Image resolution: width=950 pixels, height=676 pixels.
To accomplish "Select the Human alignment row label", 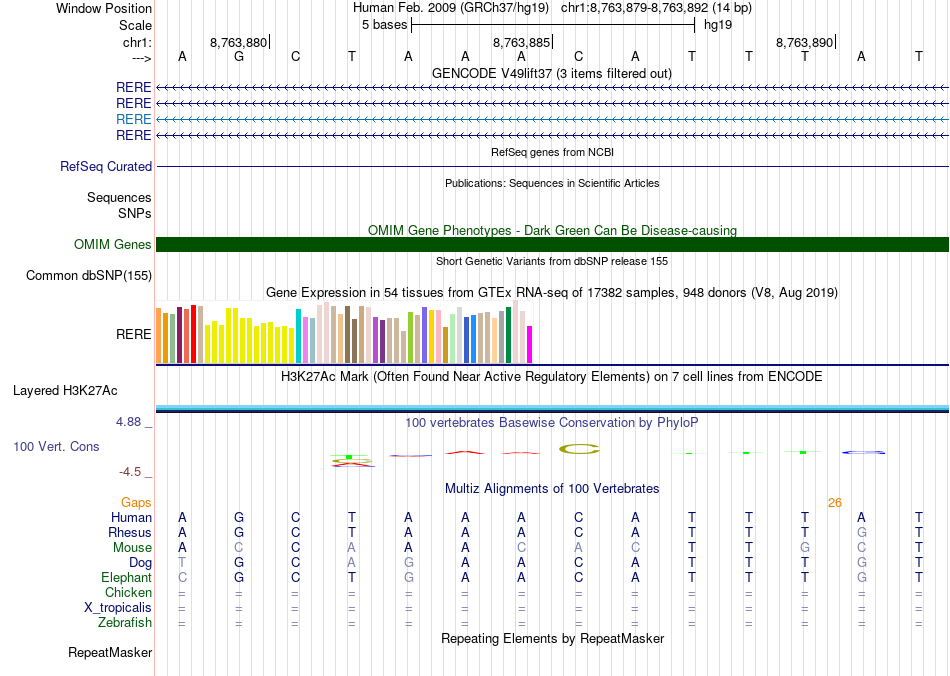I will point(131,517).
